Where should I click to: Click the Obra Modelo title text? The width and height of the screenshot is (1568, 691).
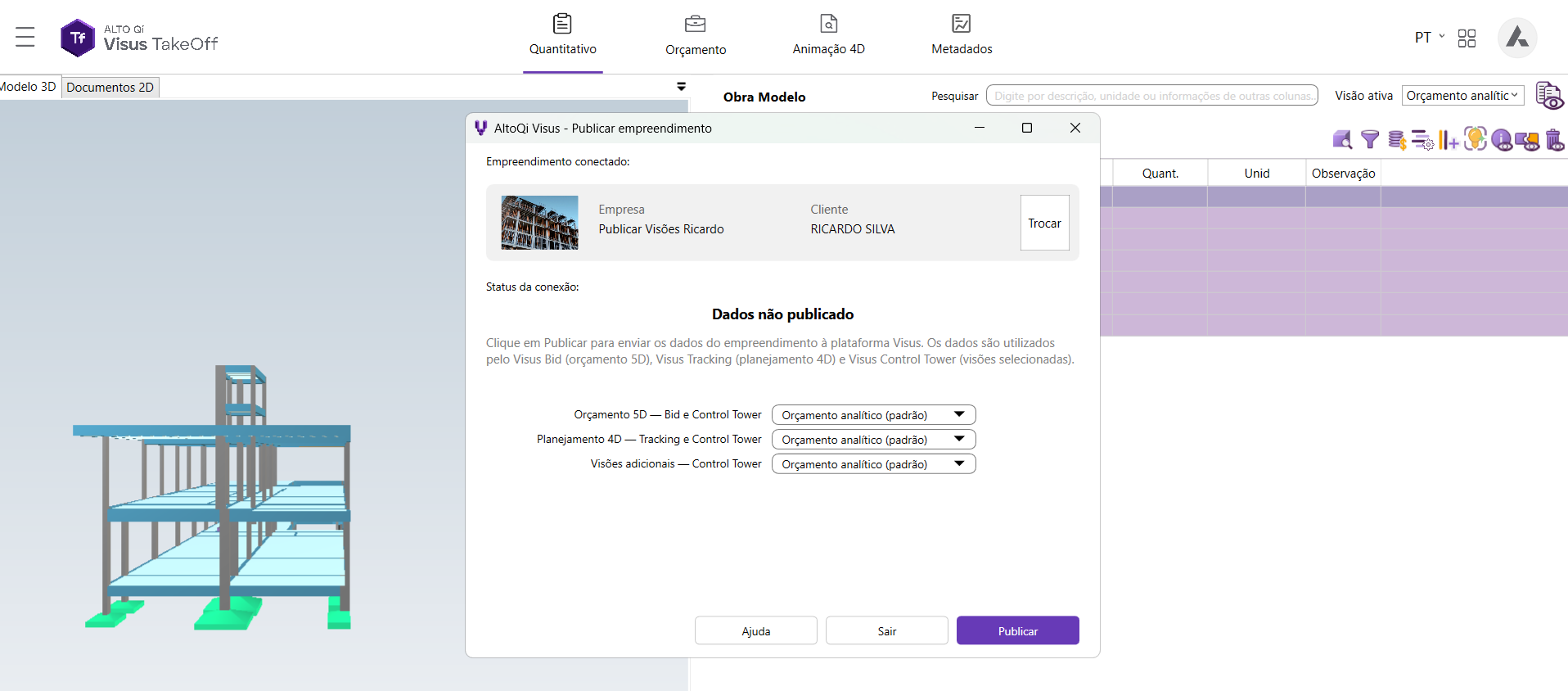click(x=764, y=97)
